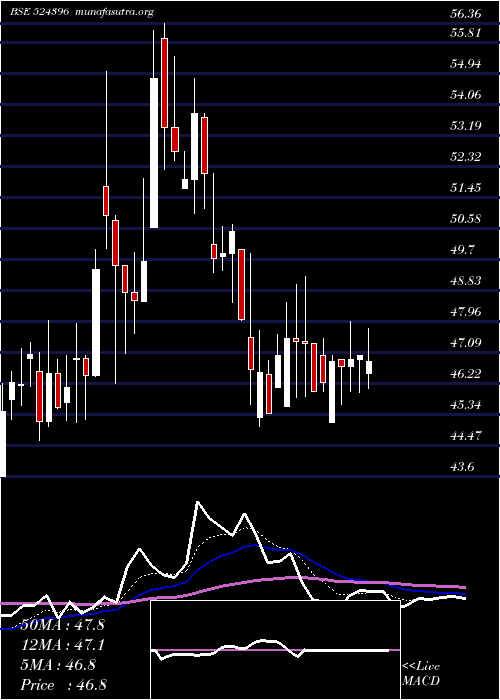Click the 56.36 price axis label
500x700 pixels.
(x=466, y=14)
